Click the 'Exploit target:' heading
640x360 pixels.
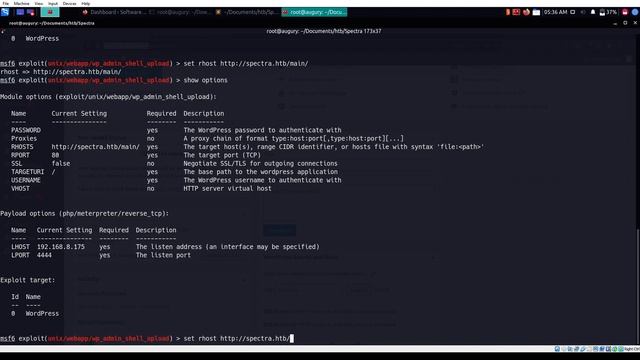tap(28, 280)
